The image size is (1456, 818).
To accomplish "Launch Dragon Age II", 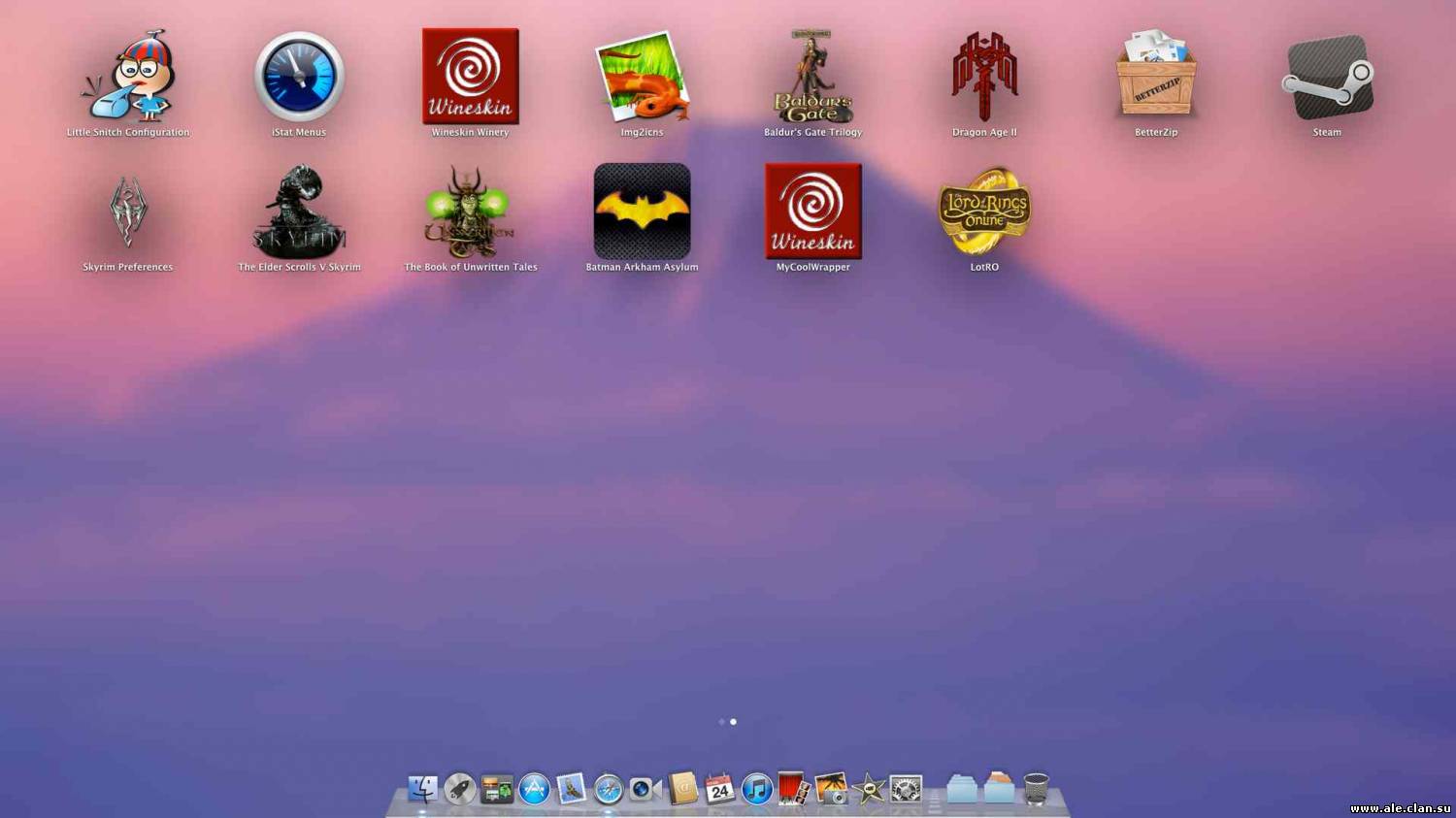I will (x=984, y=77).
